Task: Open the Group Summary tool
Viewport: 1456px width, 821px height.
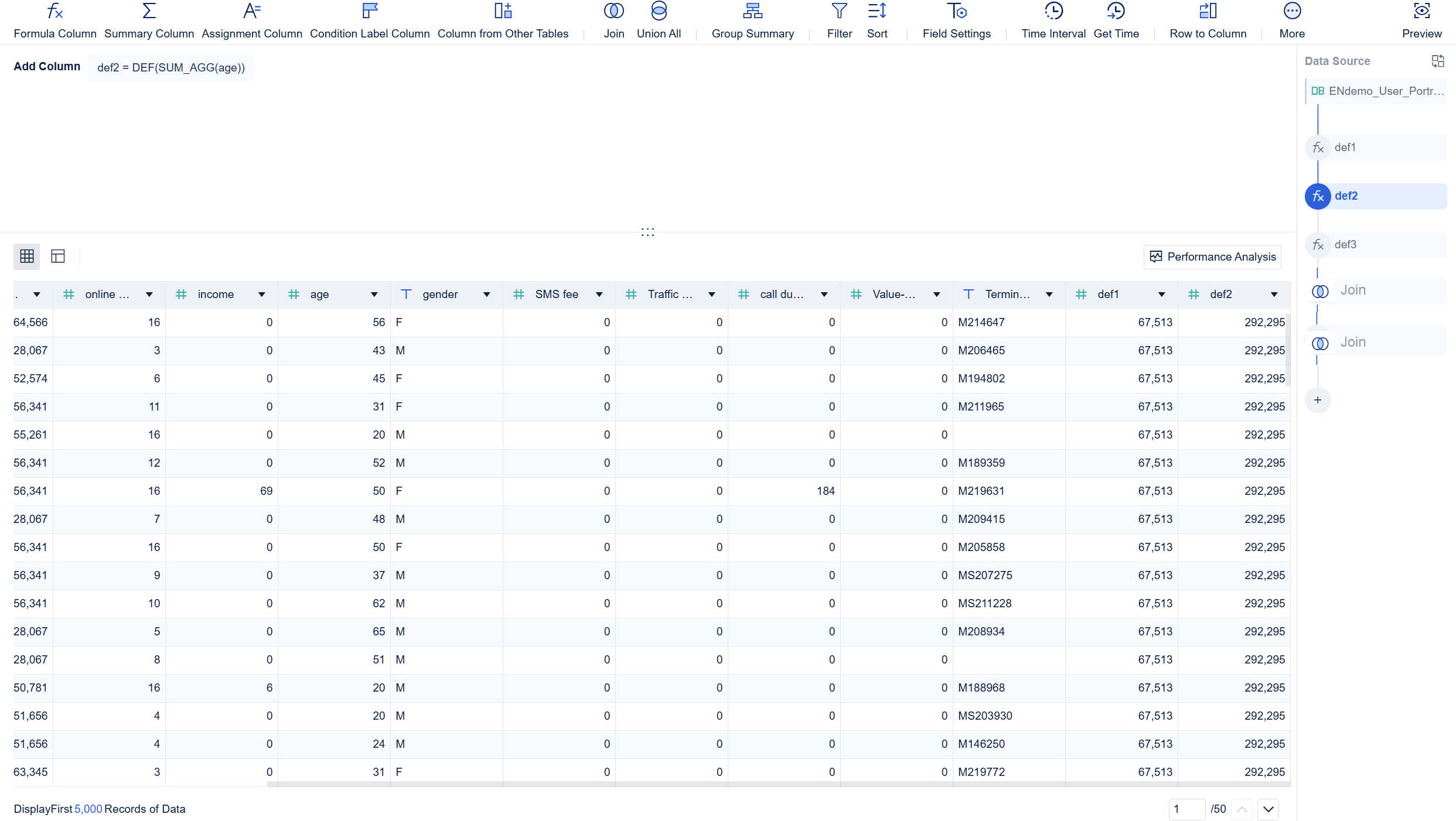Action: pos(752,21)
